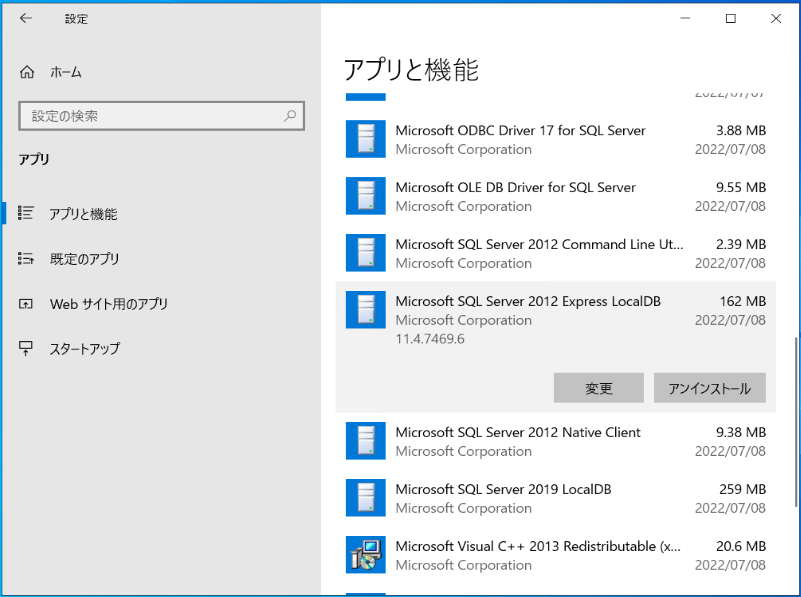Click the 9.38 MB size value
The image size is (801, 597).
click(741, 432)
